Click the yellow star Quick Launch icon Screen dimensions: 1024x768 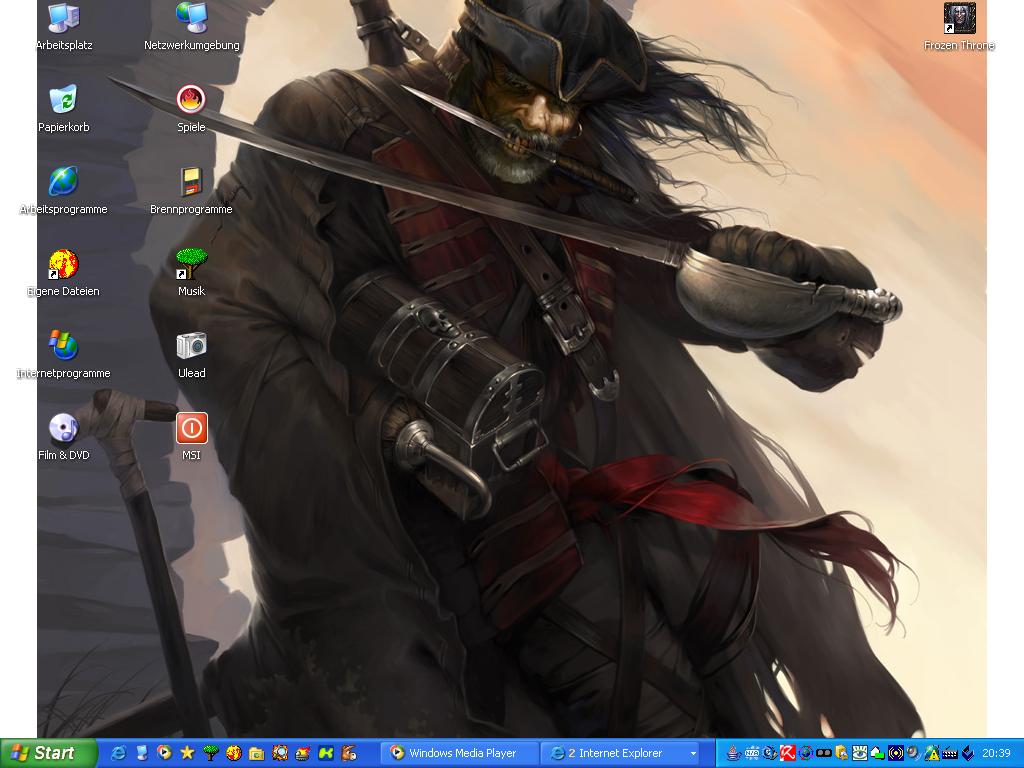tap(187, 753)
